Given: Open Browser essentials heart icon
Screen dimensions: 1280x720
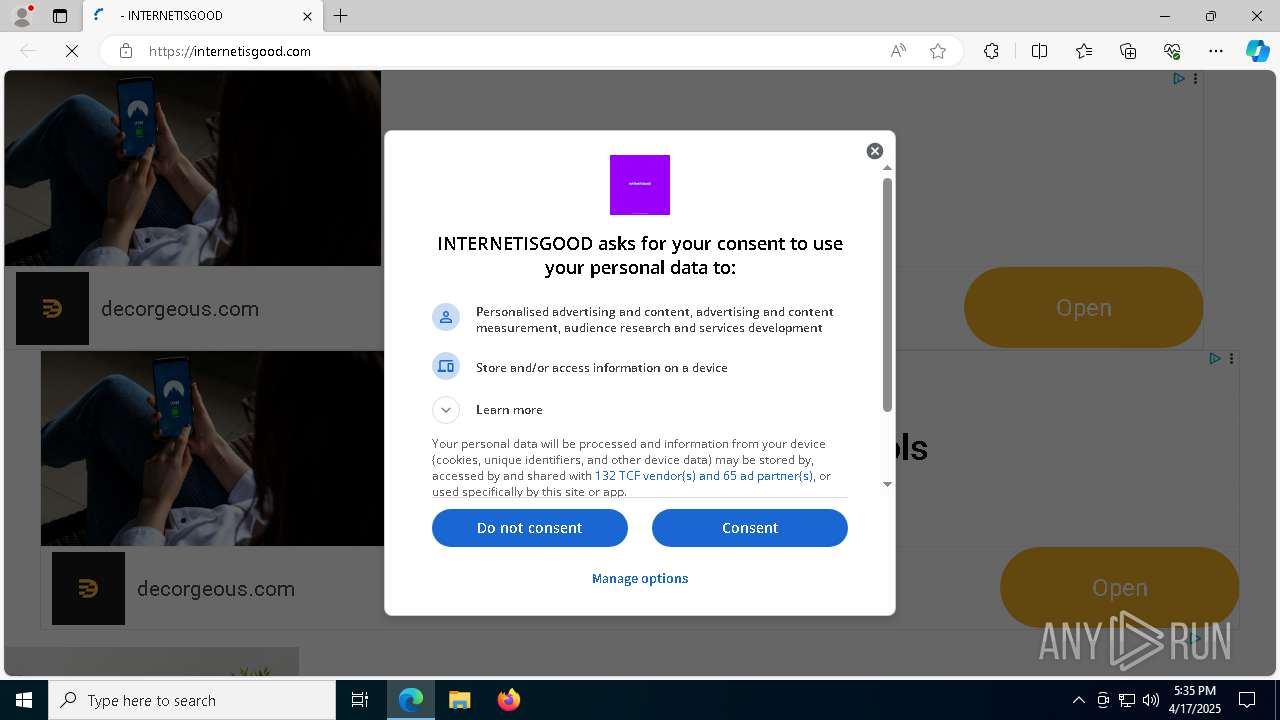Looking at the screenshot, I should click(x=1172, y=51).
